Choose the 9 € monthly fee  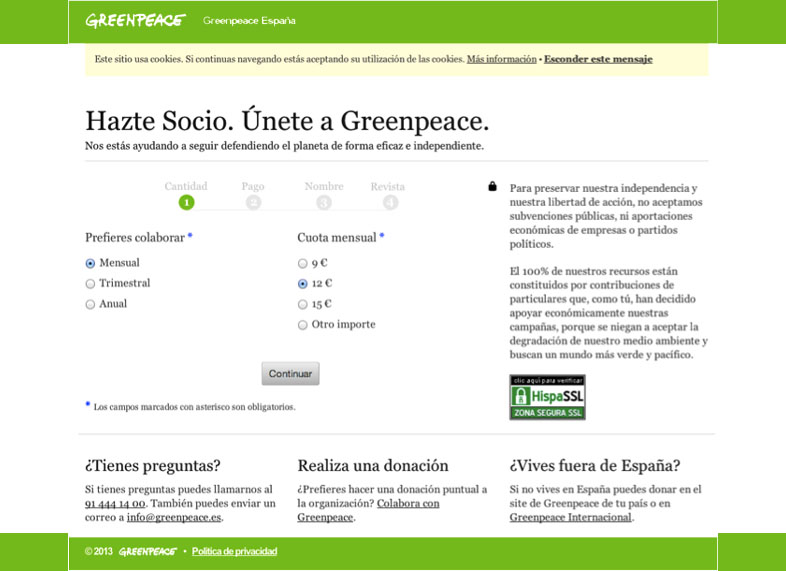point(302,263)
